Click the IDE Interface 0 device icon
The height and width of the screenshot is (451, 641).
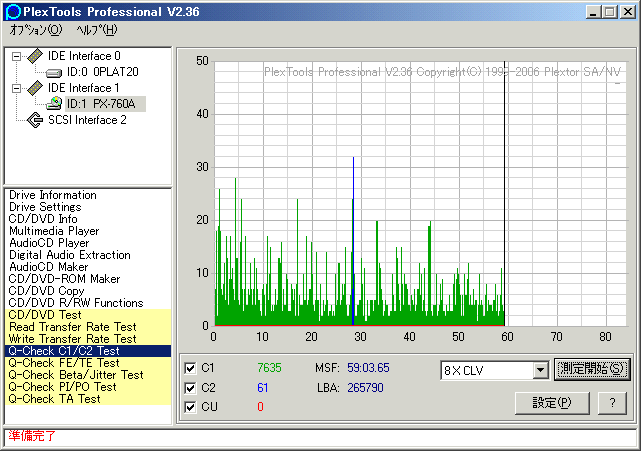click(34, 56)
